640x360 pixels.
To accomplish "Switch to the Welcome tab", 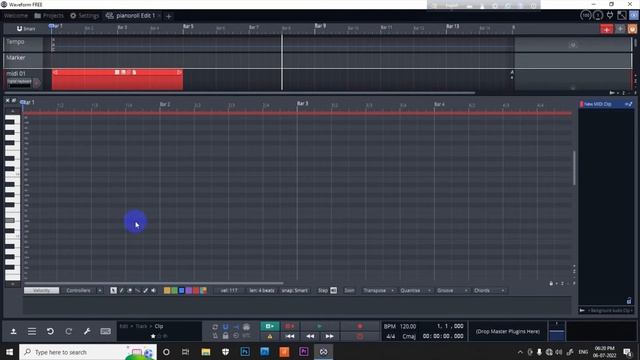I will 16,16.
